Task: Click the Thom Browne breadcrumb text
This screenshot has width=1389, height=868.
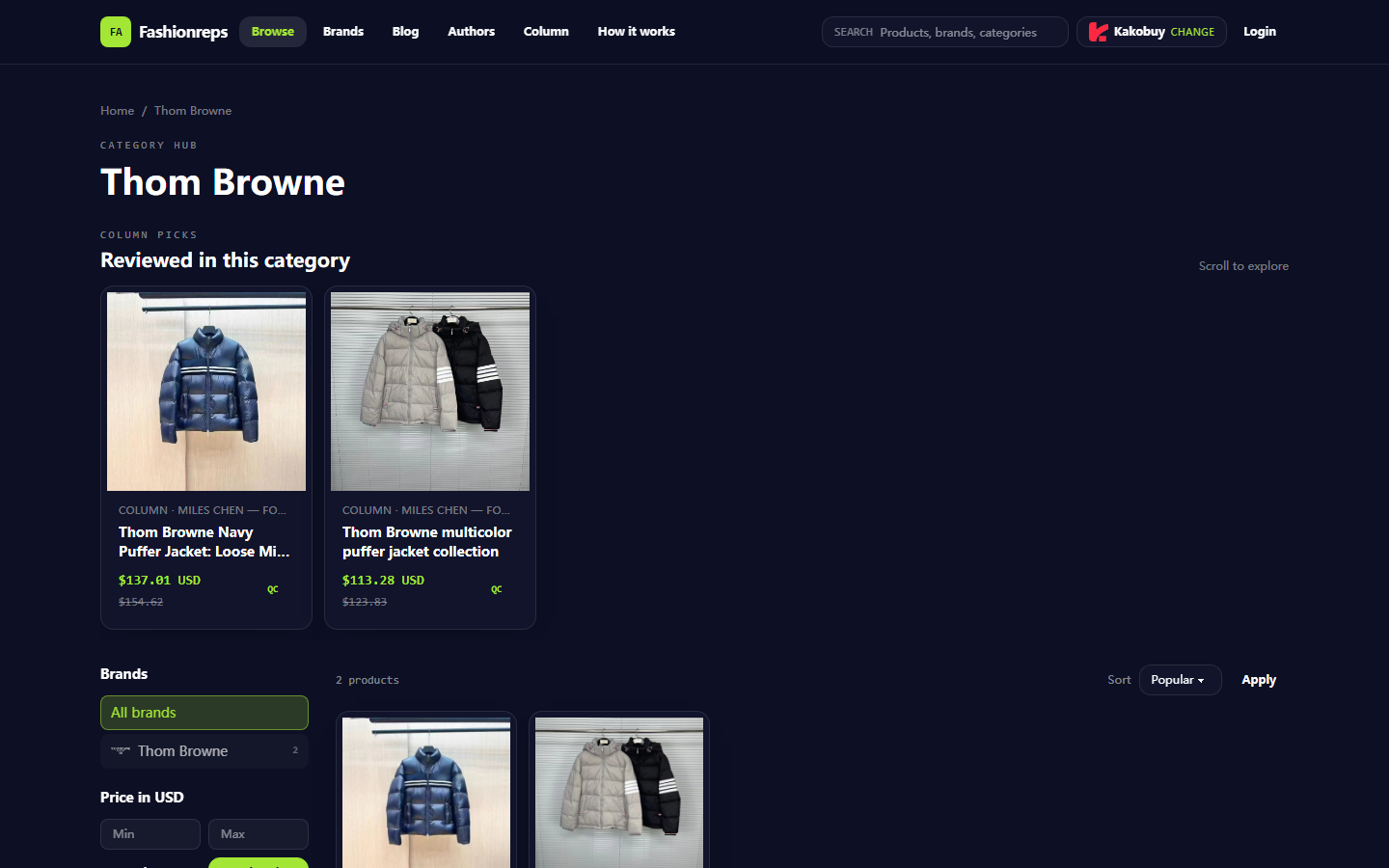Action: (x=193, y=111)
